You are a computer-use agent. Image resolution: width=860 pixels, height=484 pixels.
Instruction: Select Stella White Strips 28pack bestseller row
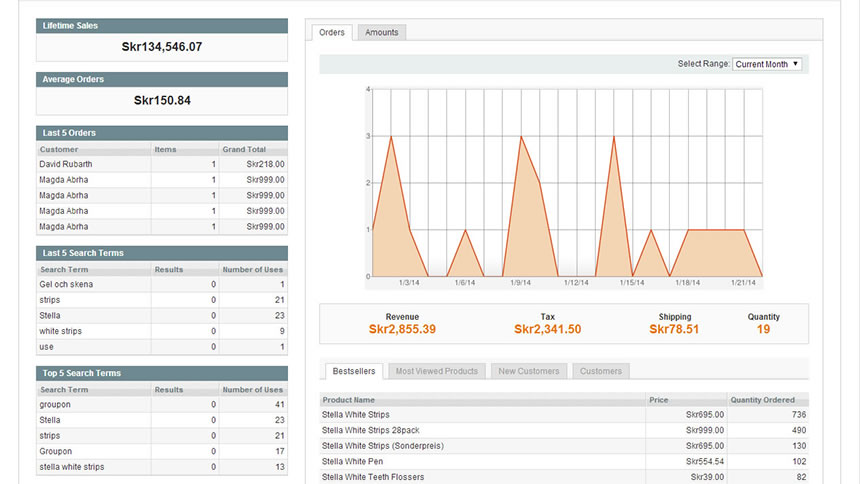pyautogui.click(x=370, y=430)
